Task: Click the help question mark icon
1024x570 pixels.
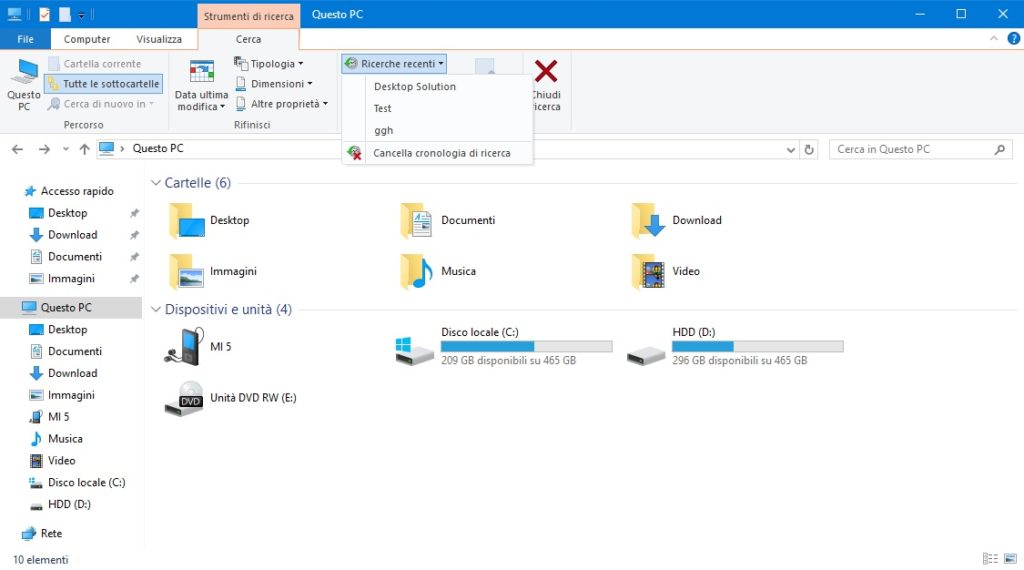Action: (1013, 39)
